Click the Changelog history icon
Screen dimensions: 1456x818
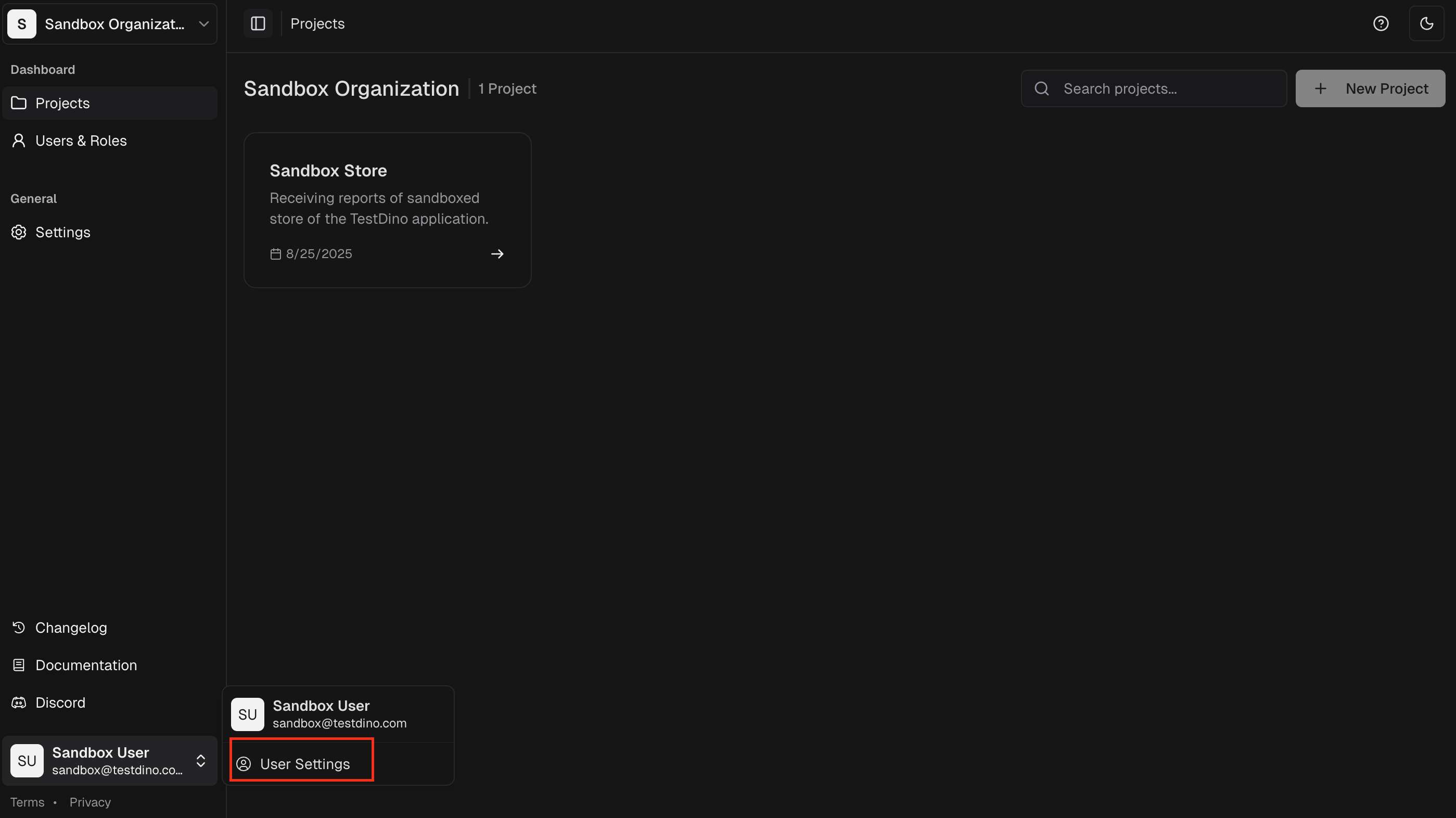pyautogui.click(x=19, y=628)
